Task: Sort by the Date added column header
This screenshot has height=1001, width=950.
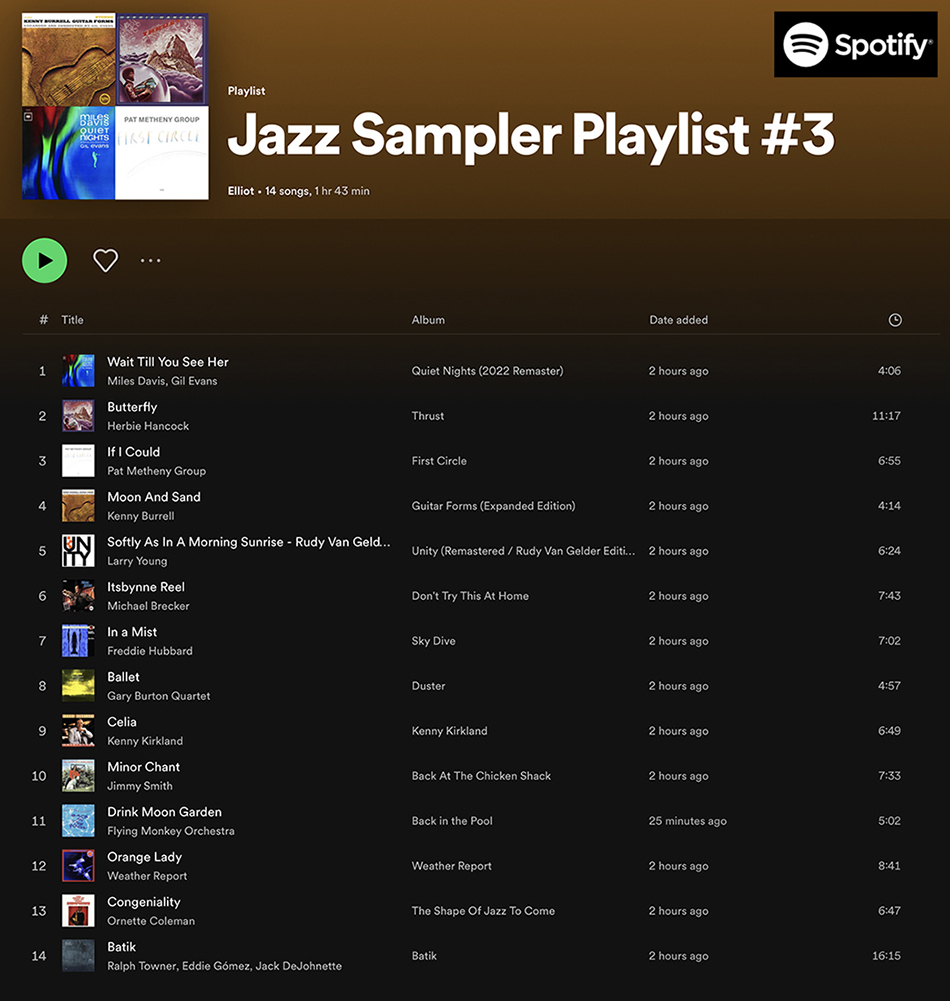Action: (679, 320)
